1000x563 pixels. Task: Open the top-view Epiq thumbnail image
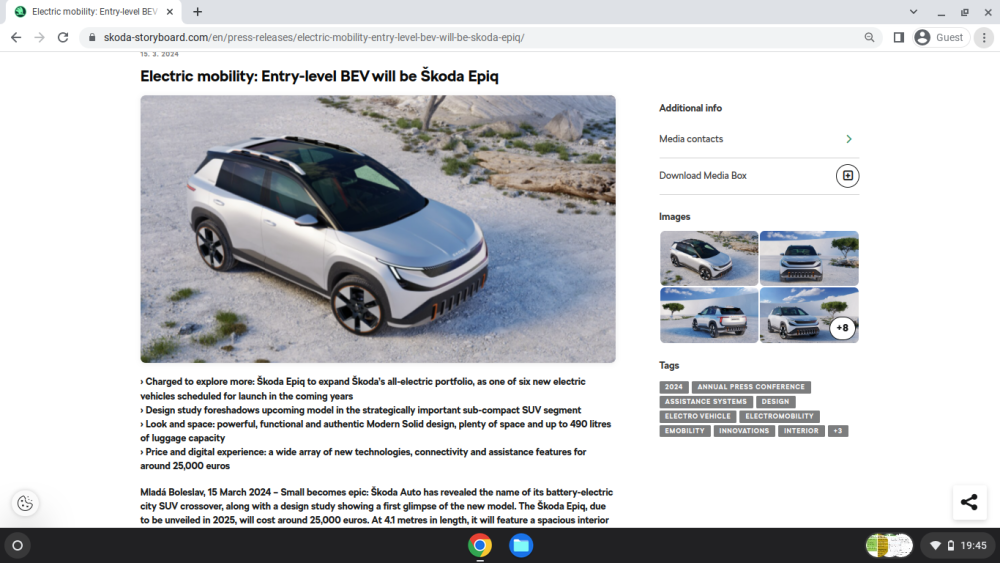(709, 258)
